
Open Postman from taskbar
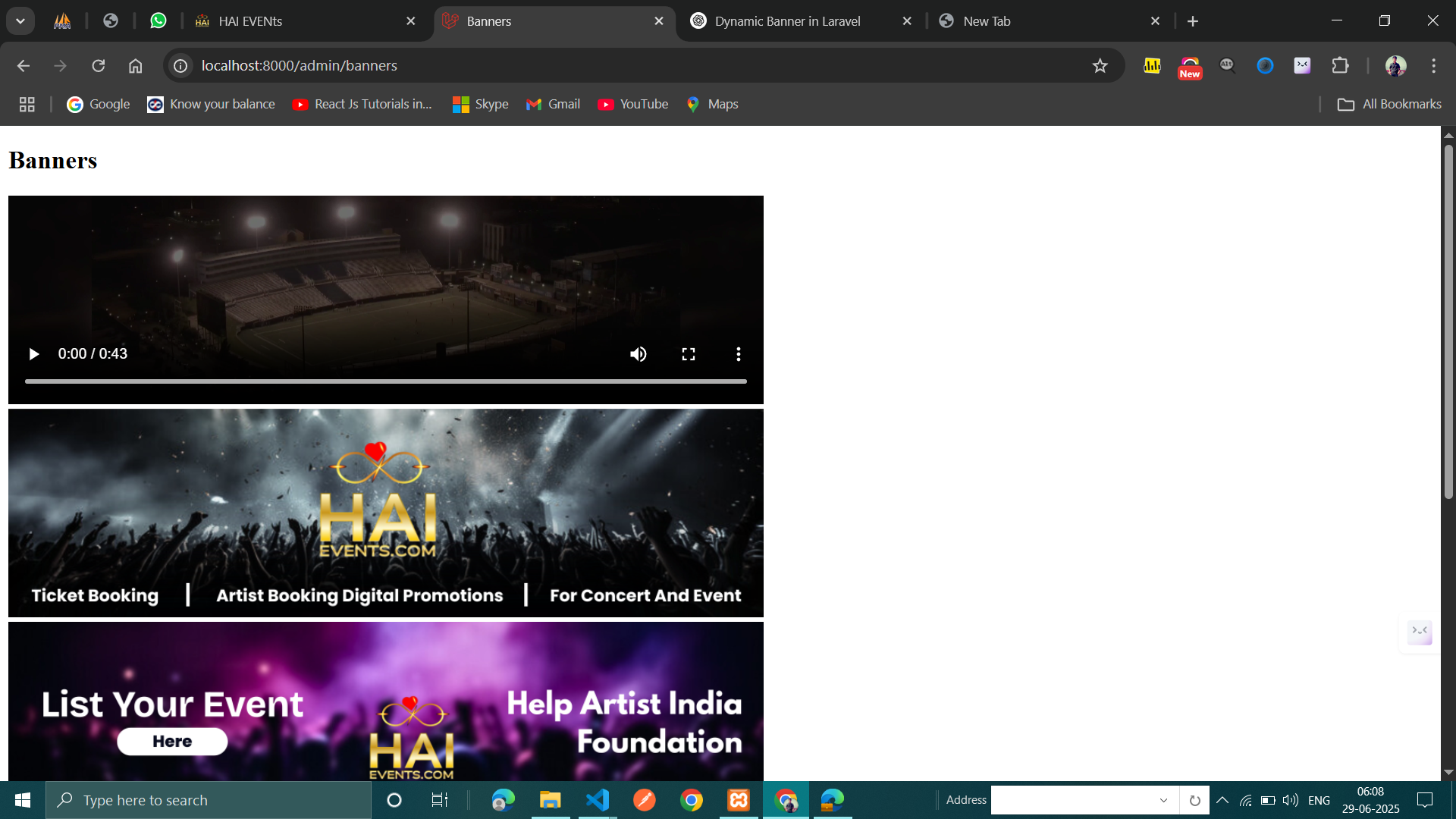click(x=645, y=800)
